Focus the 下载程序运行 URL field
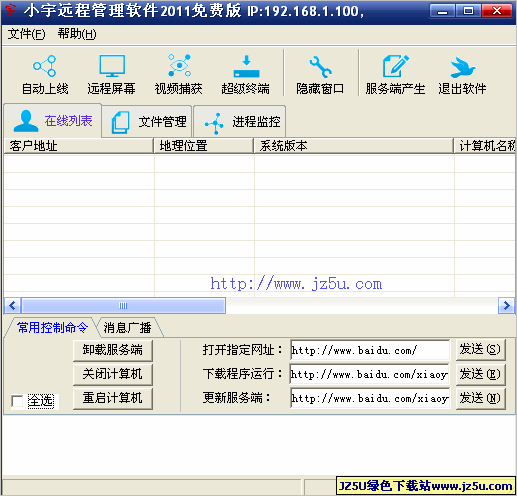This screenshot has height=496, width=517. (370, 374)
